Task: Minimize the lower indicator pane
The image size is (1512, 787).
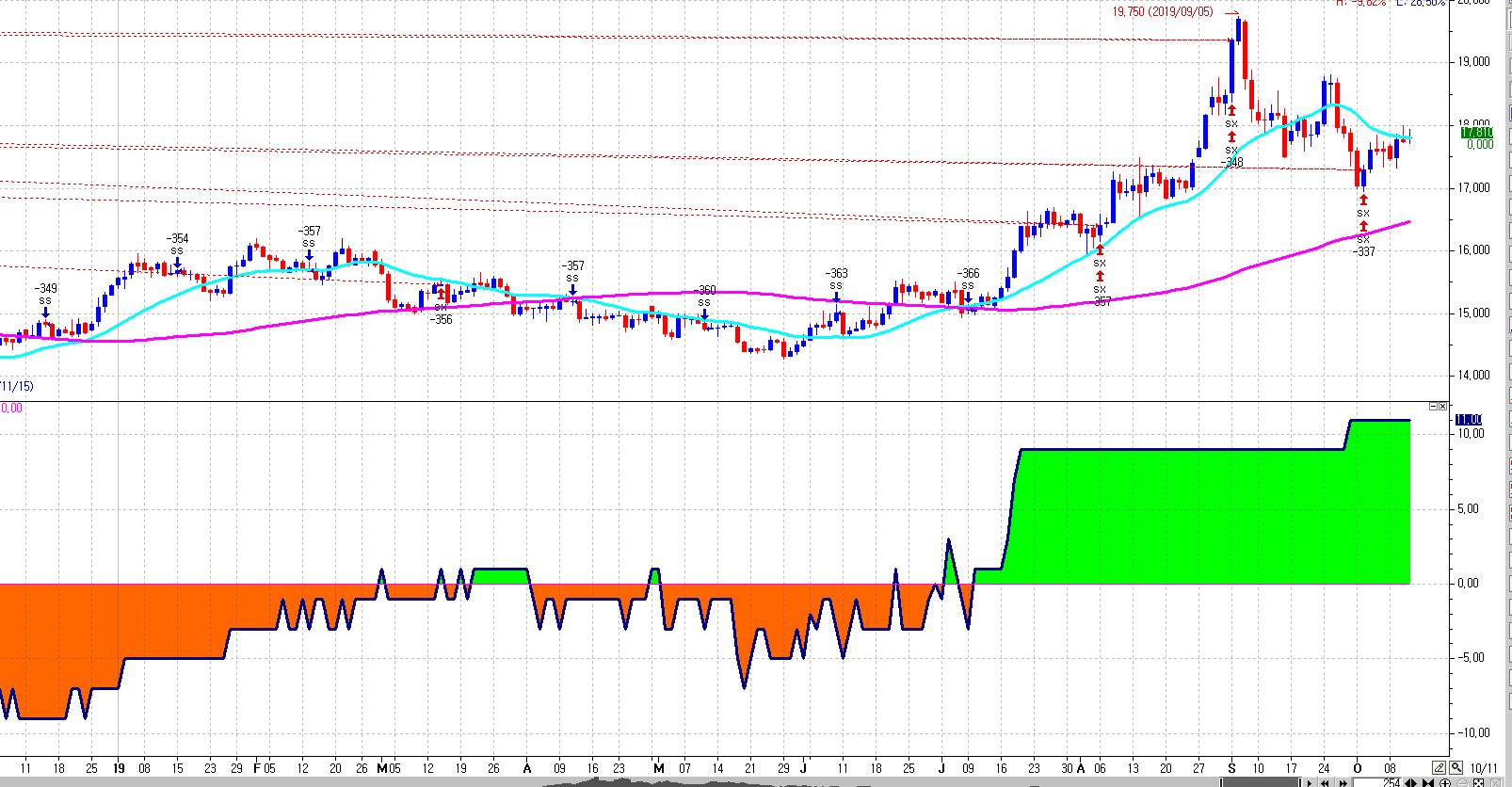Action: point(1434,407)
